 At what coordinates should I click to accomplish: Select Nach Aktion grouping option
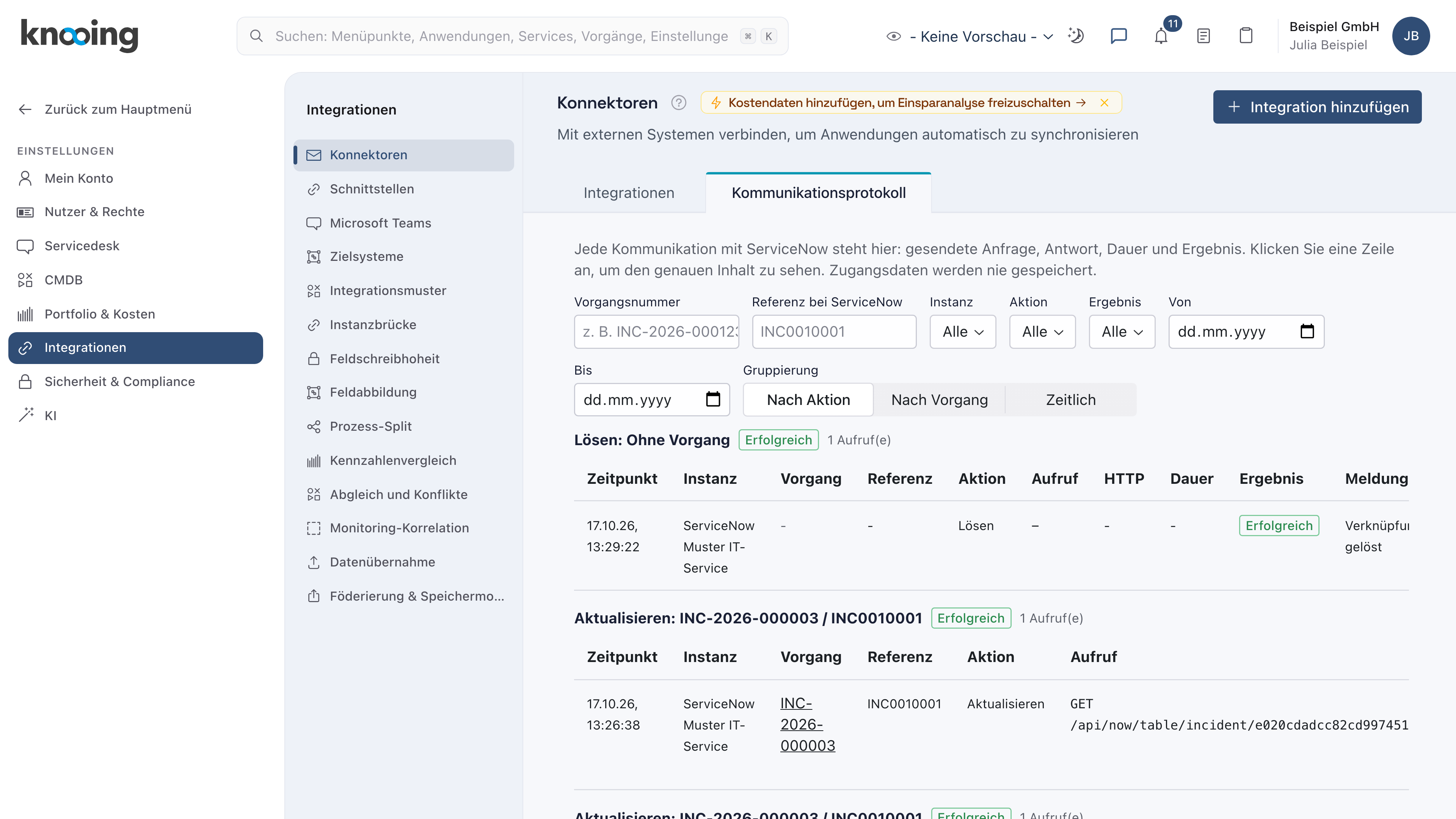(808, 400)
